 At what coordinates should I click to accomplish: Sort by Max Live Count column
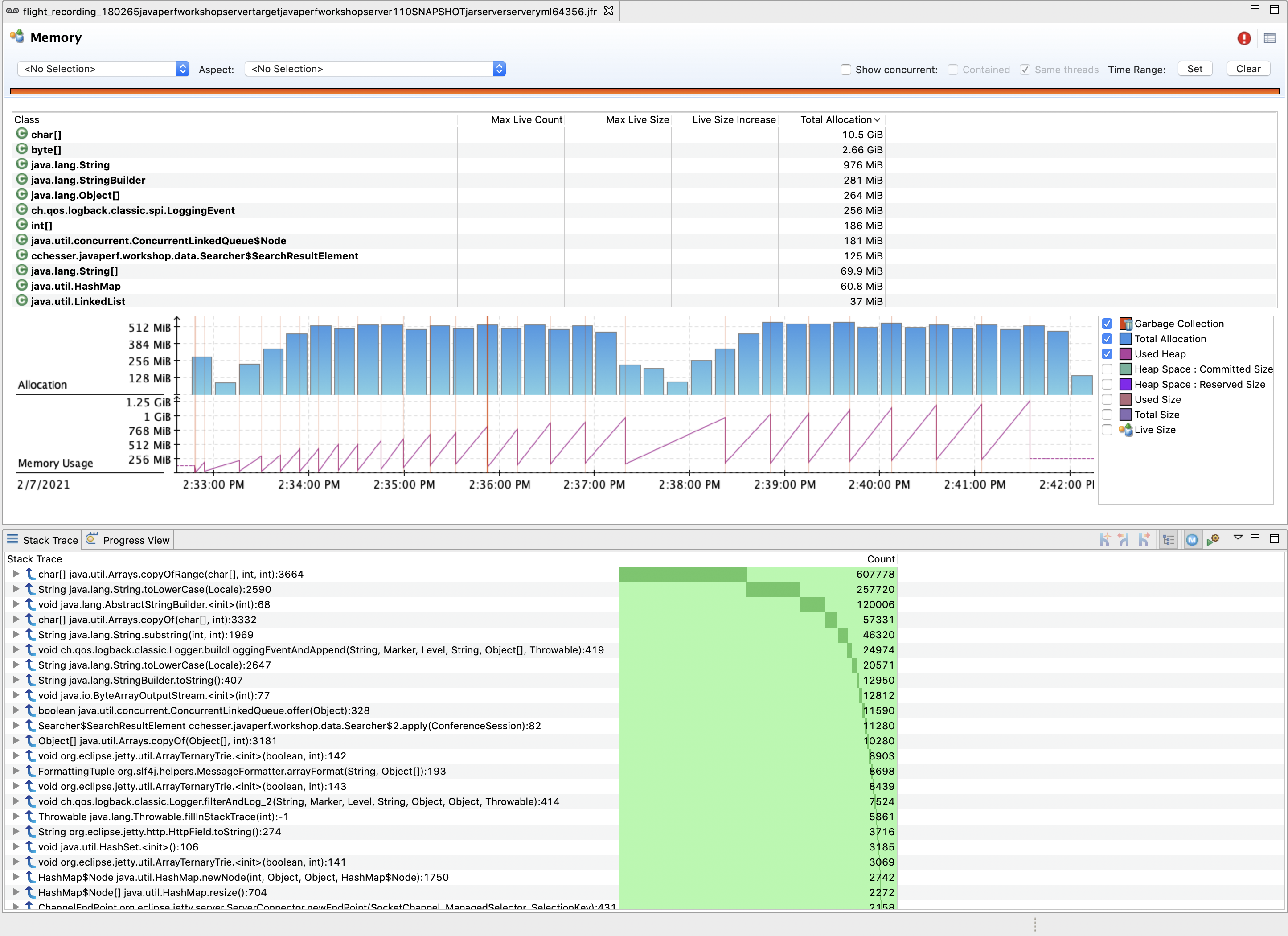coord(511,119)
